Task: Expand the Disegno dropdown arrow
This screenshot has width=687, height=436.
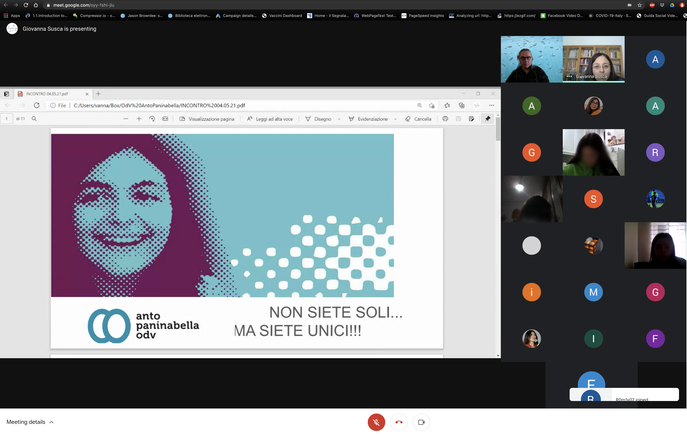Action: tap(339, 119)
